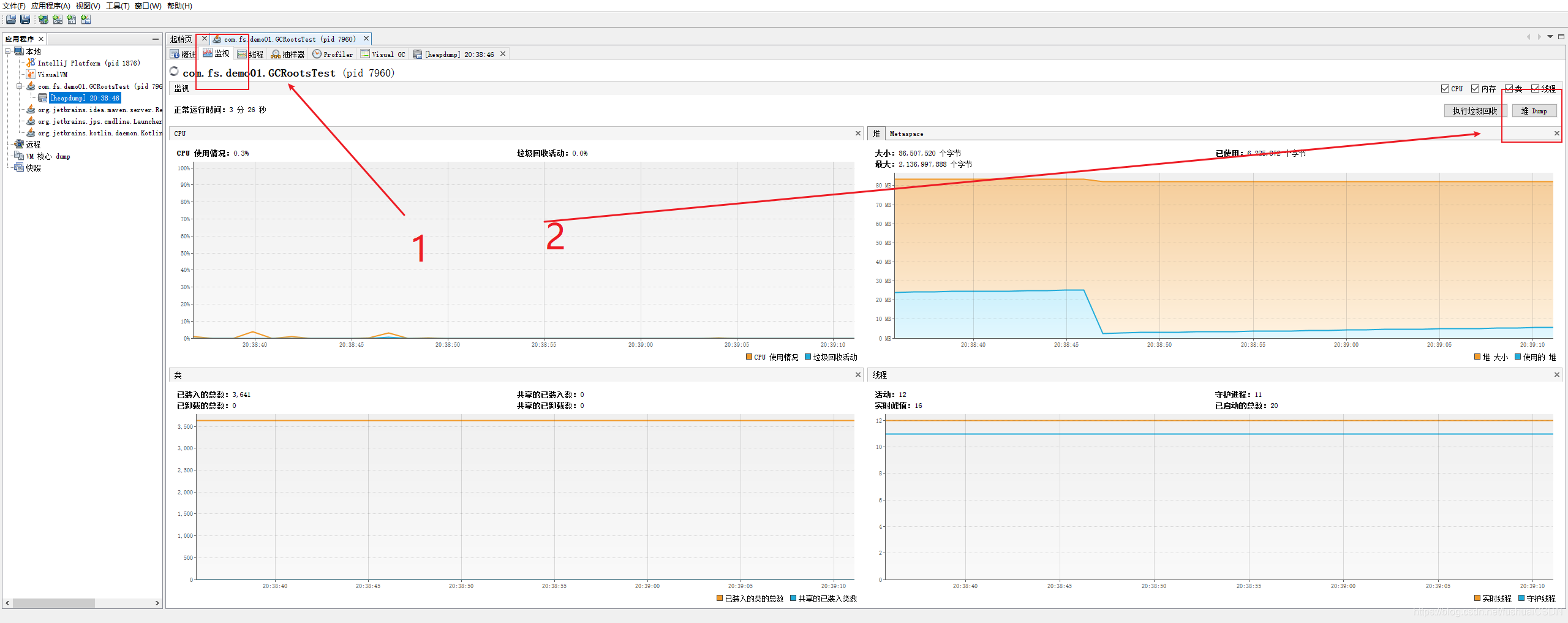
Task: Select IntelliJ Platform (pid 1876) tree item
Action: [x=89, y=63]
